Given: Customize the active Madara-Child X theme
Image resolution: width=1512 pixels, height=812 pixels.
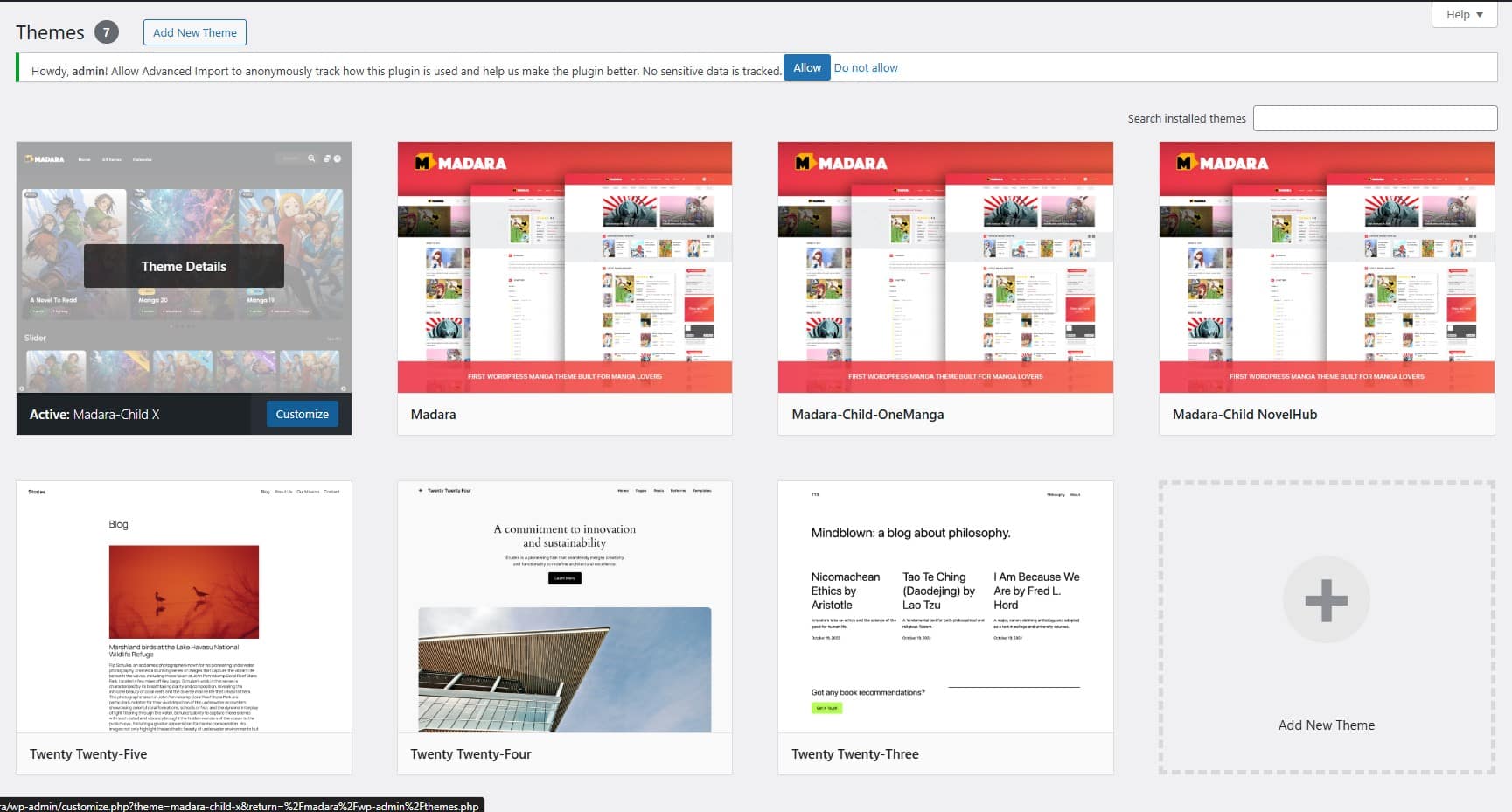Looking at the screenshot, I should click(302, 414).
